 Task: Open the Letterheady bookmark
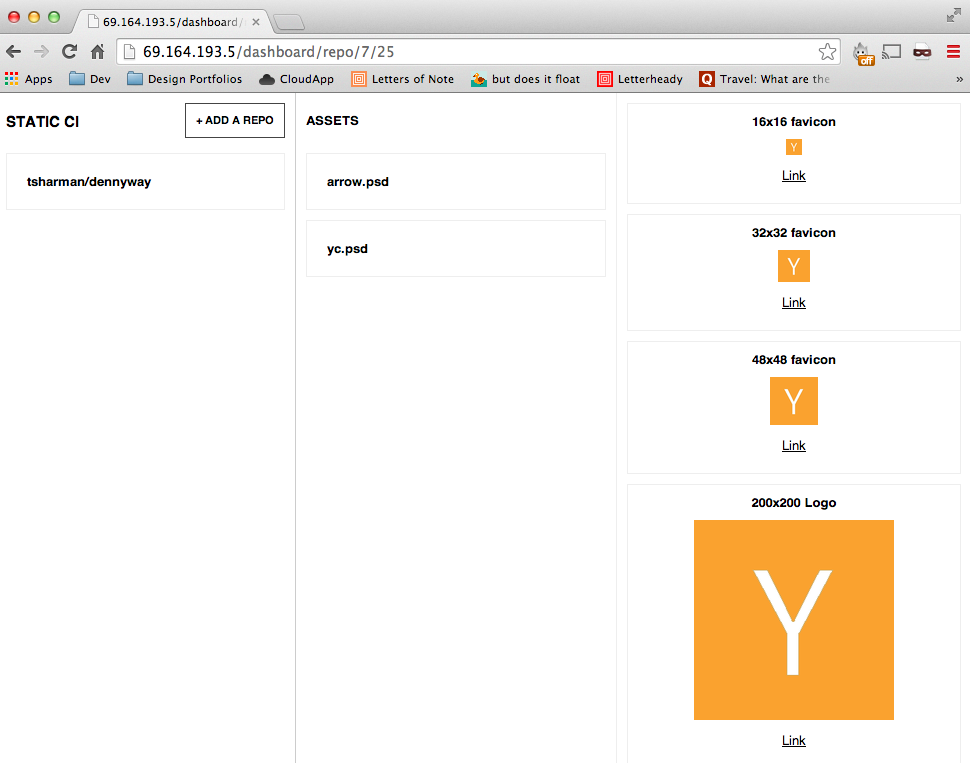click(640, 79)
